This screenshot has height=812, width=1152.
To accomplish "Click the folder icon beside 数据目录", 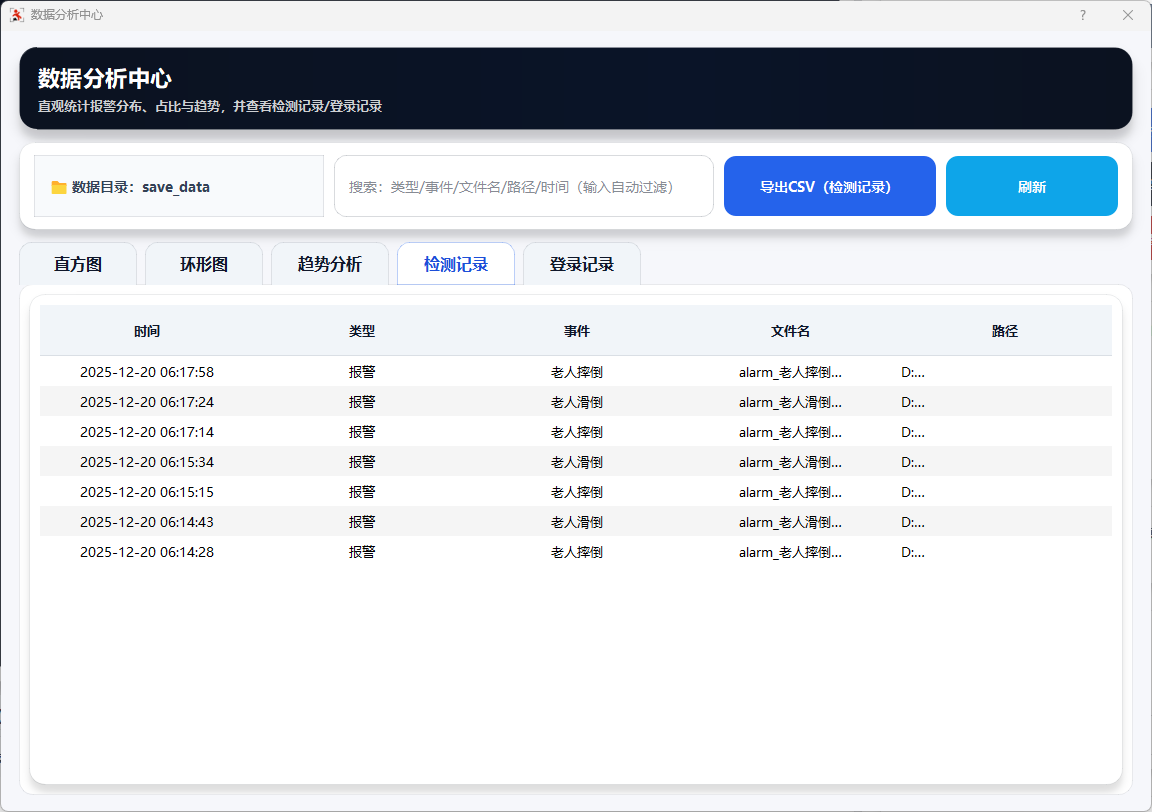I will [x=59, y=187].
